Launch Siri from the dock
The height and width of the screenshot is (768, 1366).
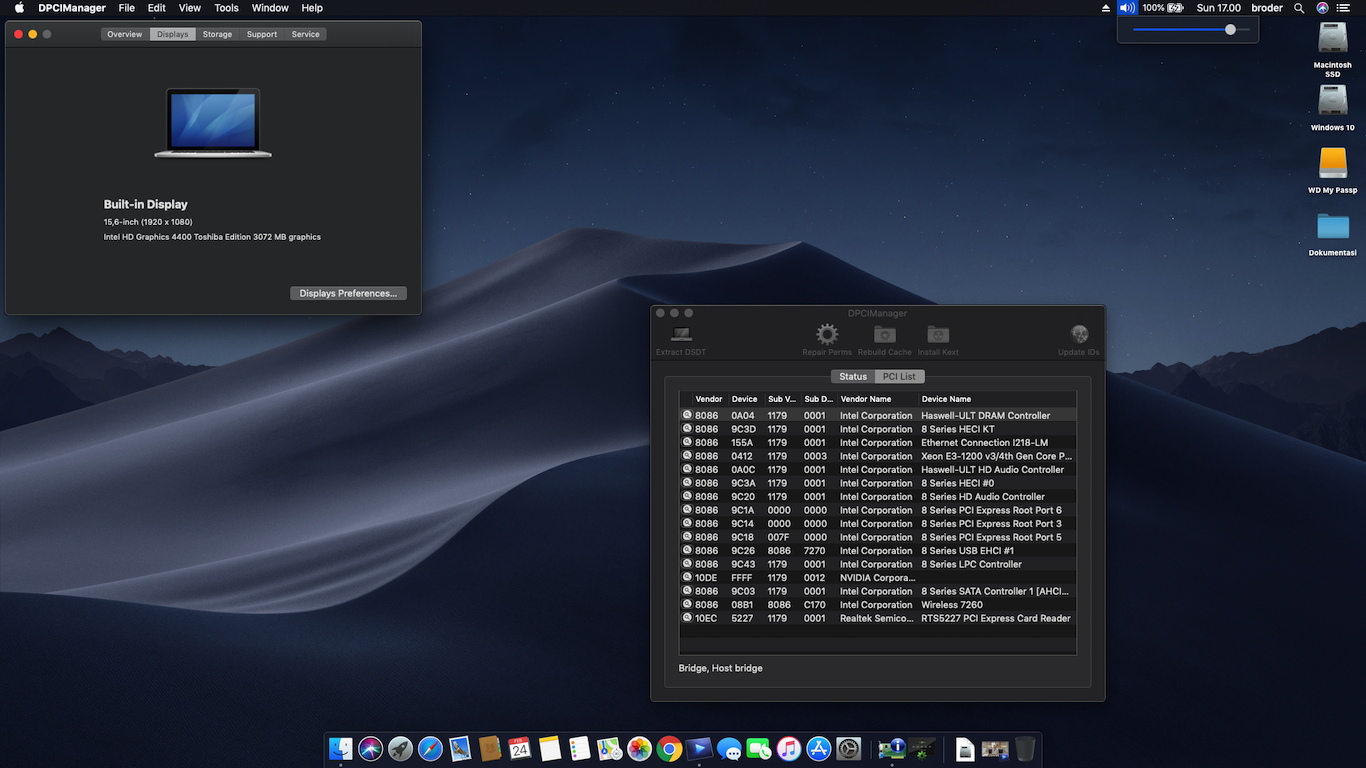[371, 748]
